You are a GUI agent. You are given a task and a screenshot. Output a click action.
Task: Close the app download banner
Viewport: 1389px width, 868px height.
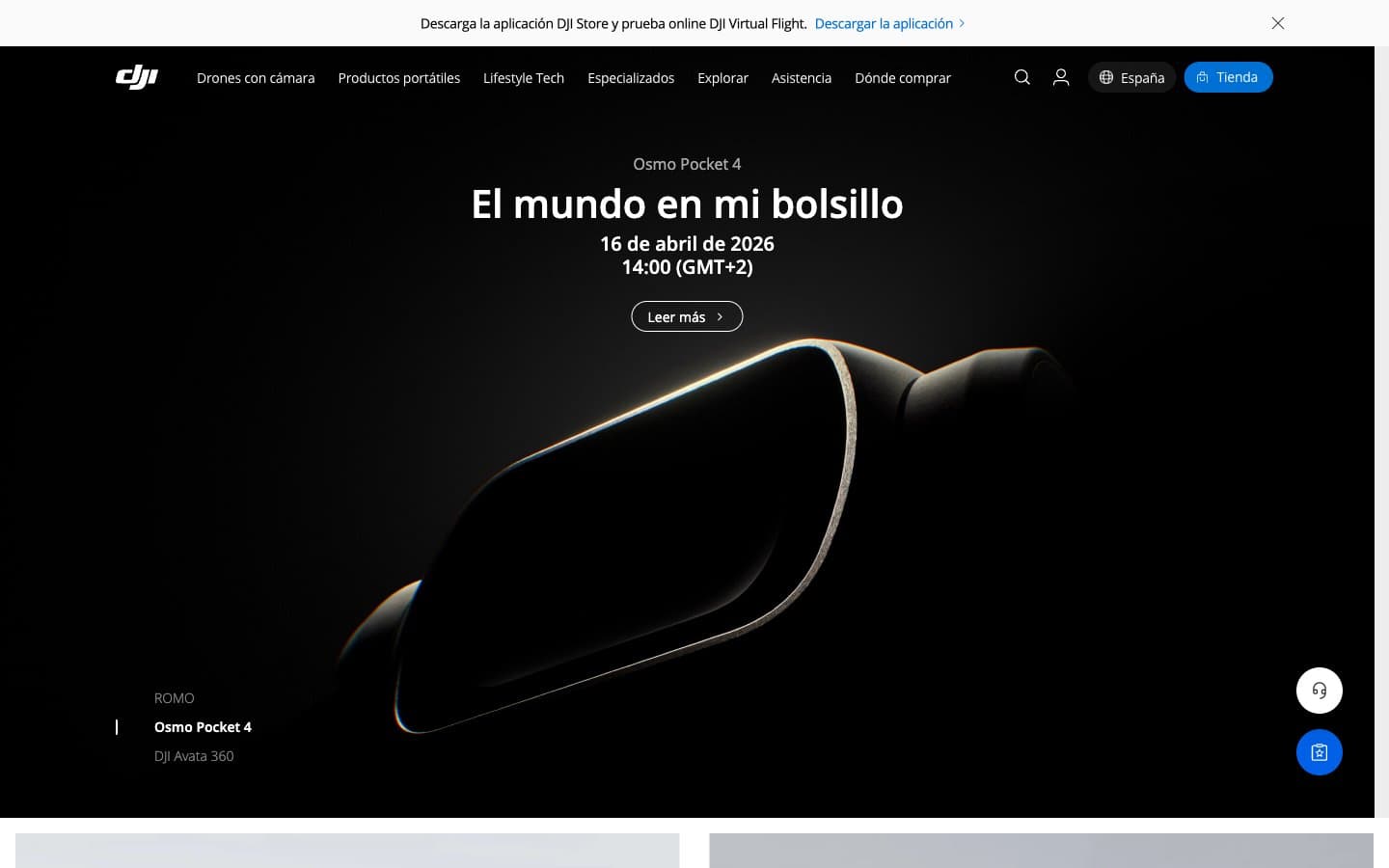pos(1278,23)
